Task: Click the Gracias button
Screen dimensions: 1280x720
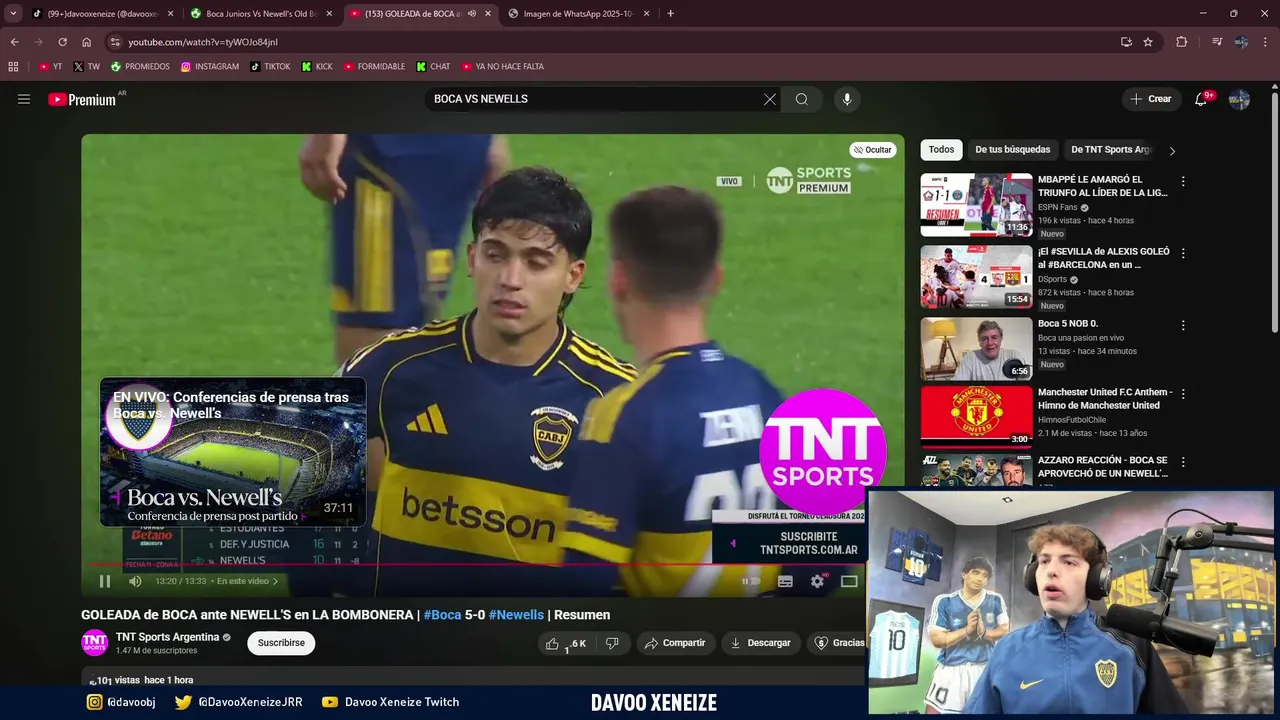Action: point(838,643)
